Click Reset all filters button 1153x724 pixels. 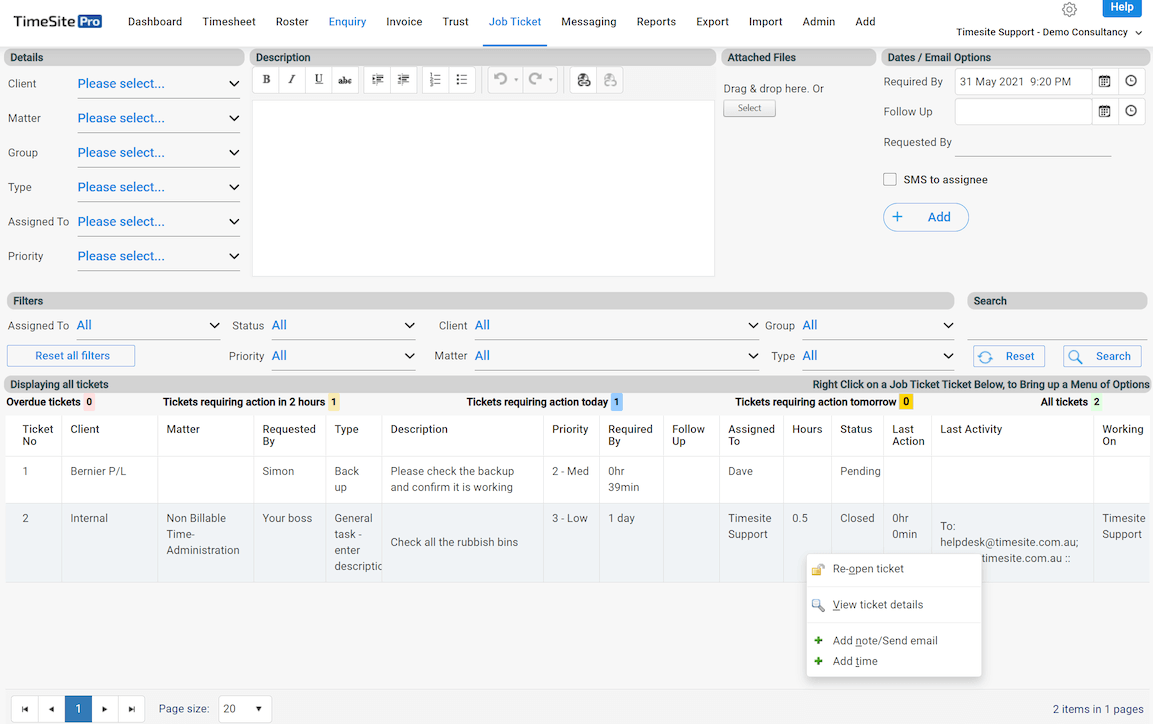tap(71, 356)
